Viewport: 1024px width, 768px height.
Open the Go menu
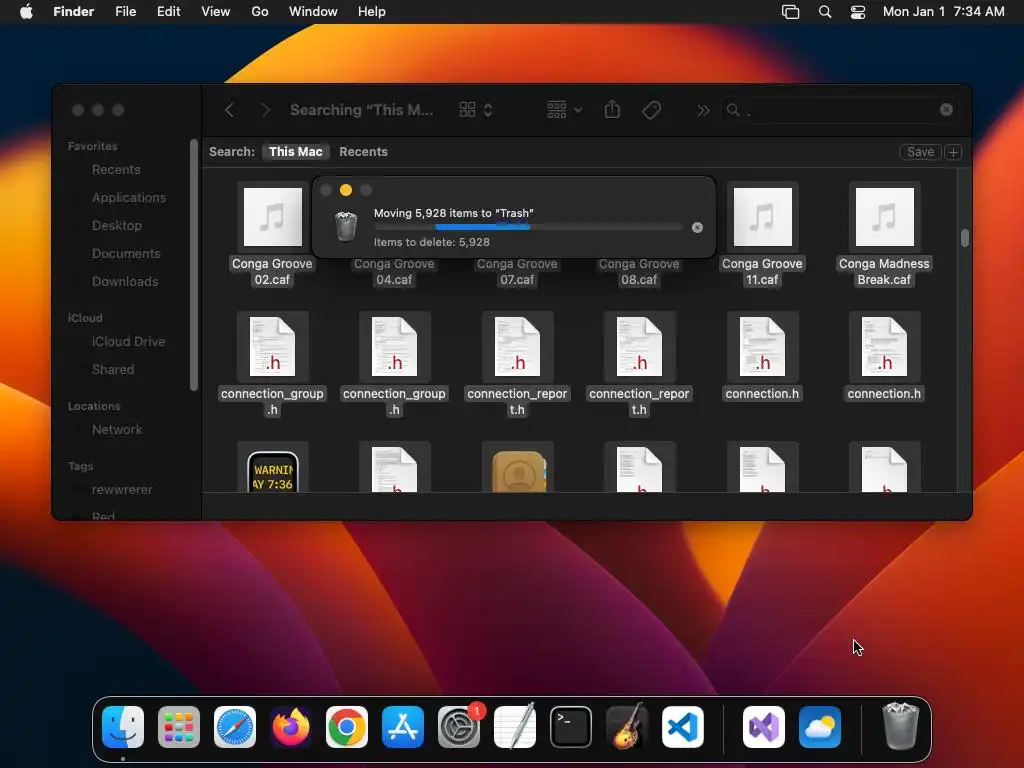[260, 12]
